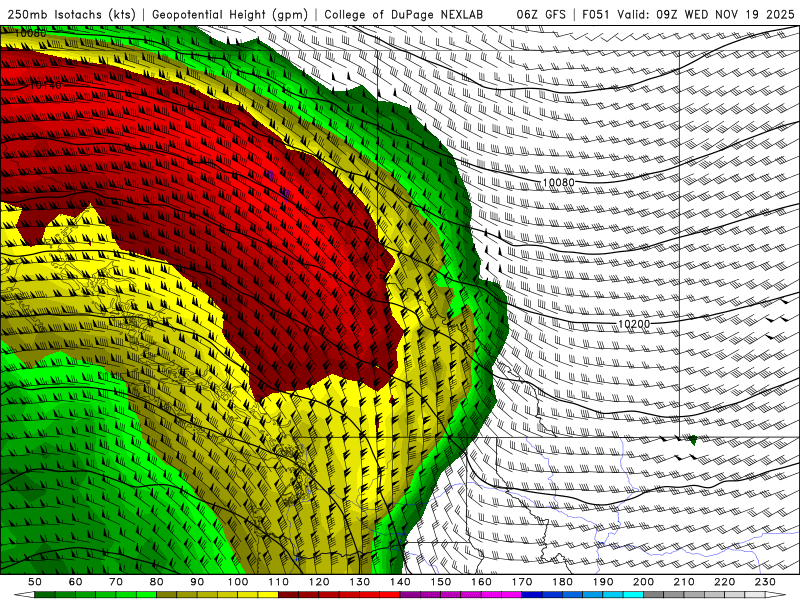Click the 10080 contour label over the white area

(558, 182)
